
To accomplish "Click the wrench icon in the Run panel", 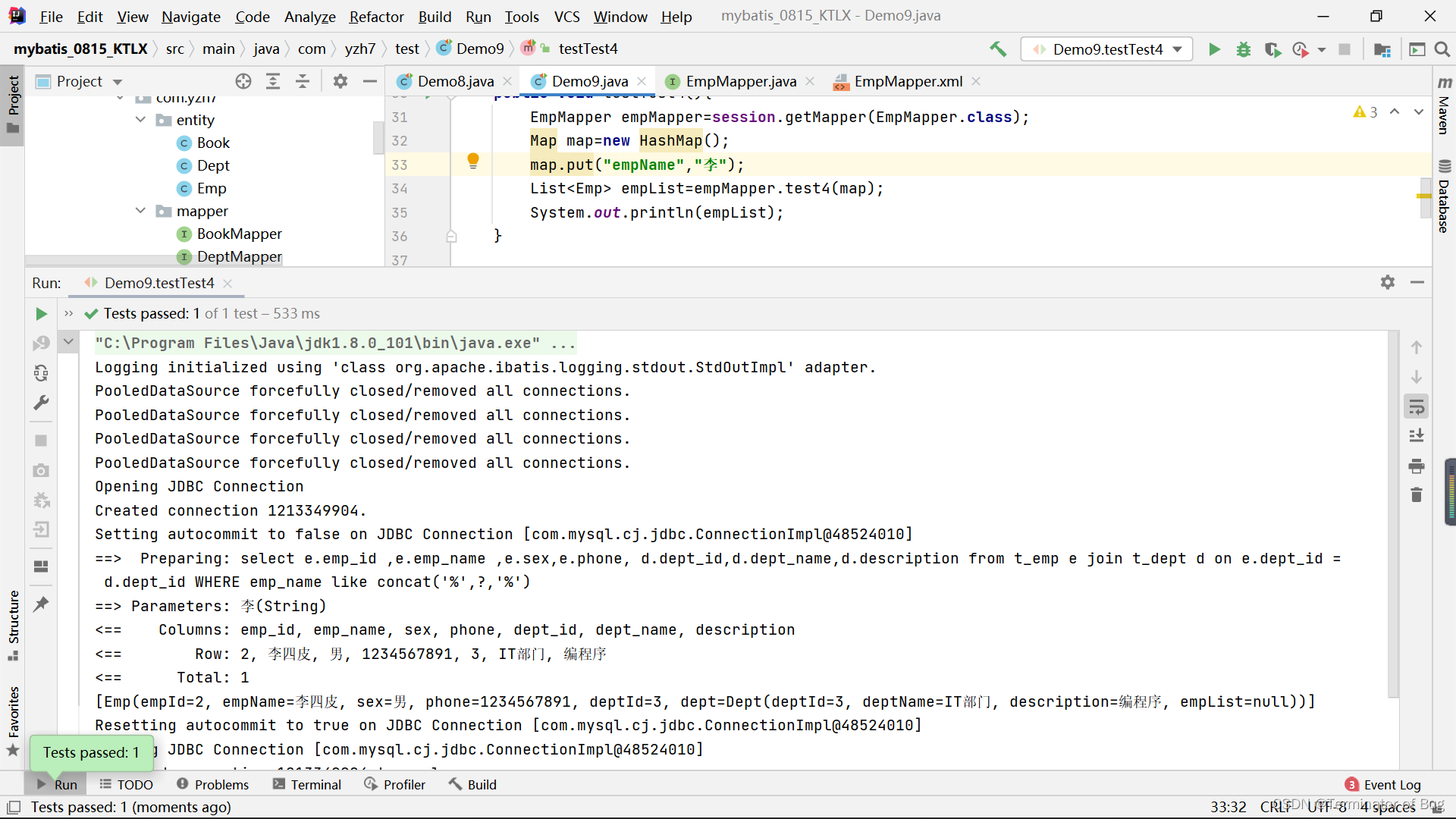I will (41, 403).
